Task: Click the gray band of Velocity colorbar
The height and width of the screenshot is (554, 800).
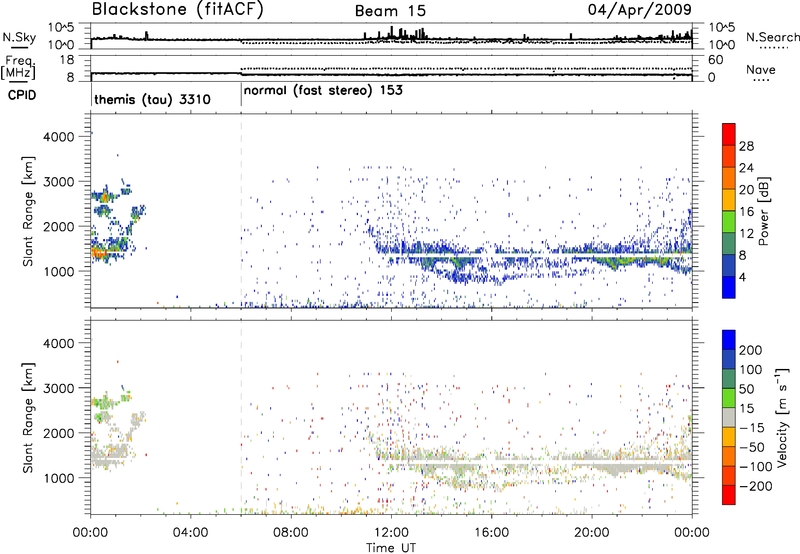Action: click(x=729, y=417)
